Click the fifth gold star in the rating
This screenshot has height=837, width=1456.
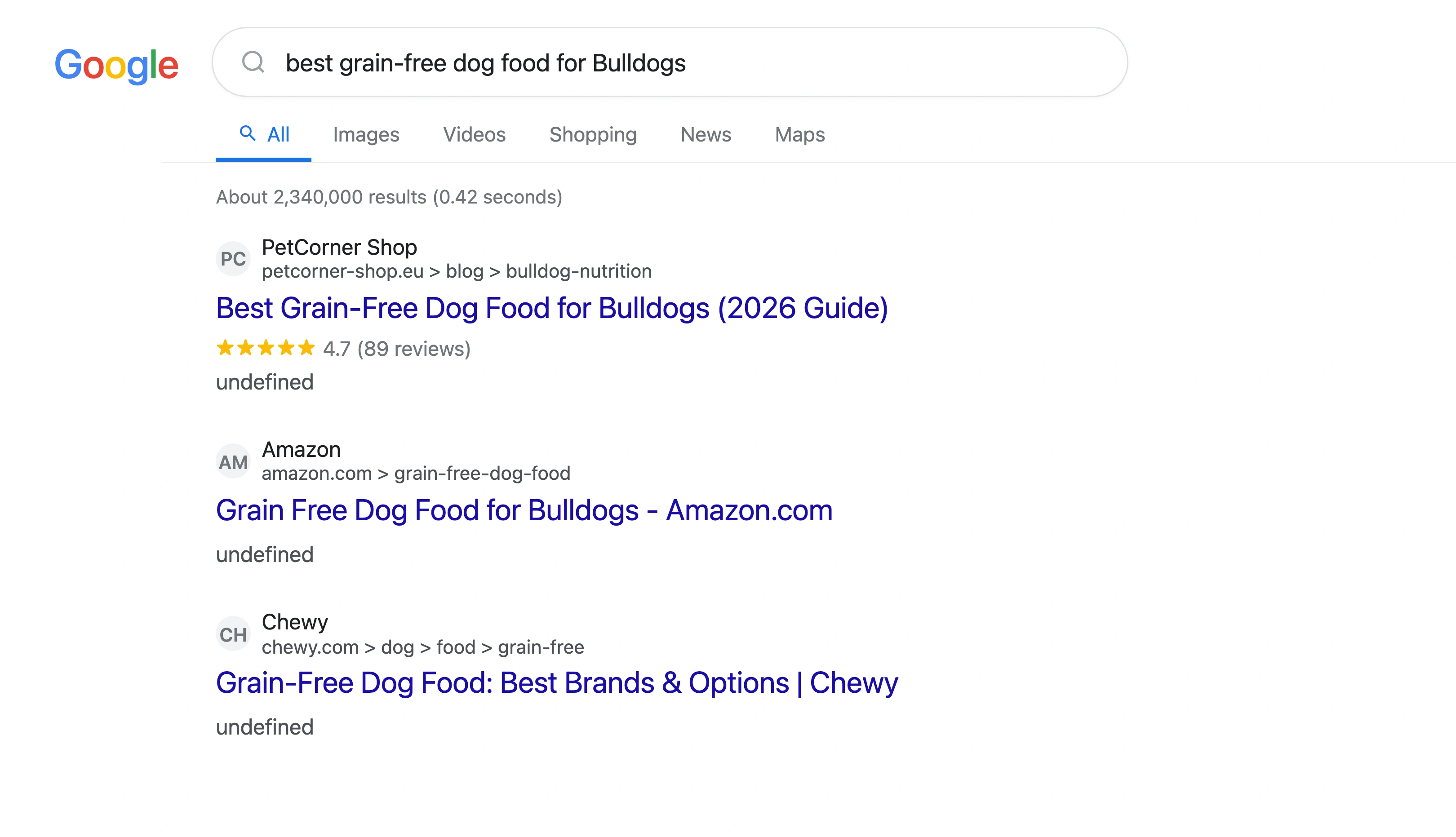tap(306, 348)
